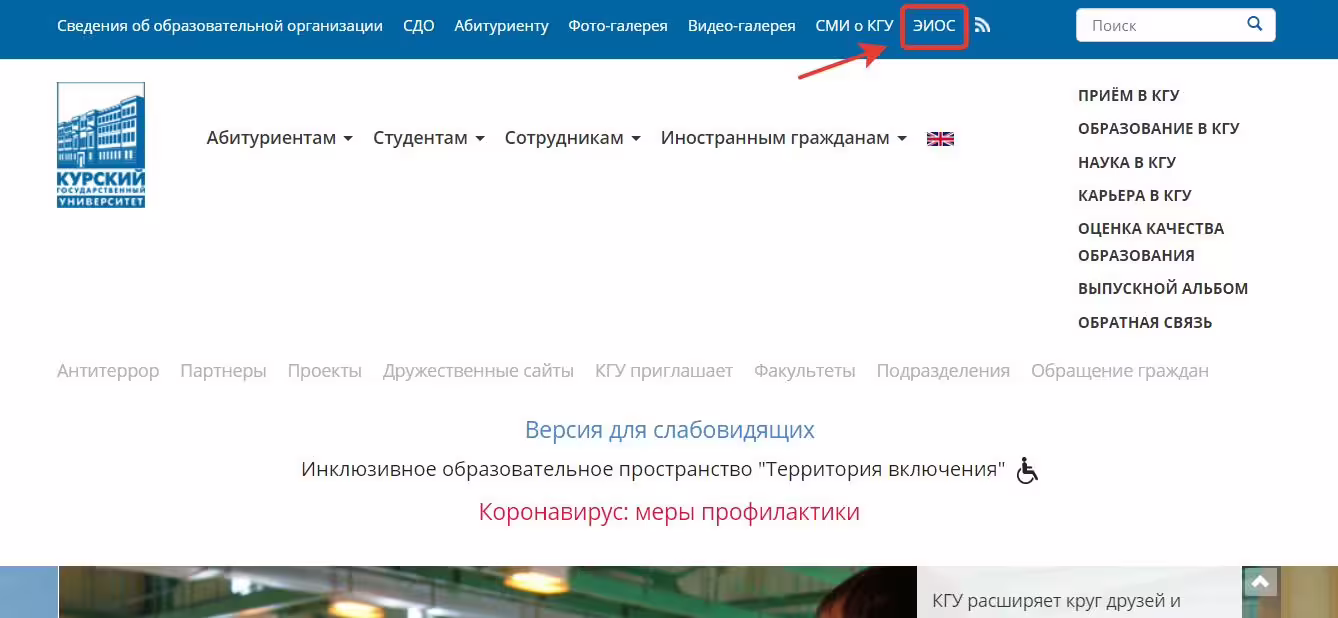Viewport: 1338px width, 618px height.
Task: Open the Проекты link
Action: (325, 371)
